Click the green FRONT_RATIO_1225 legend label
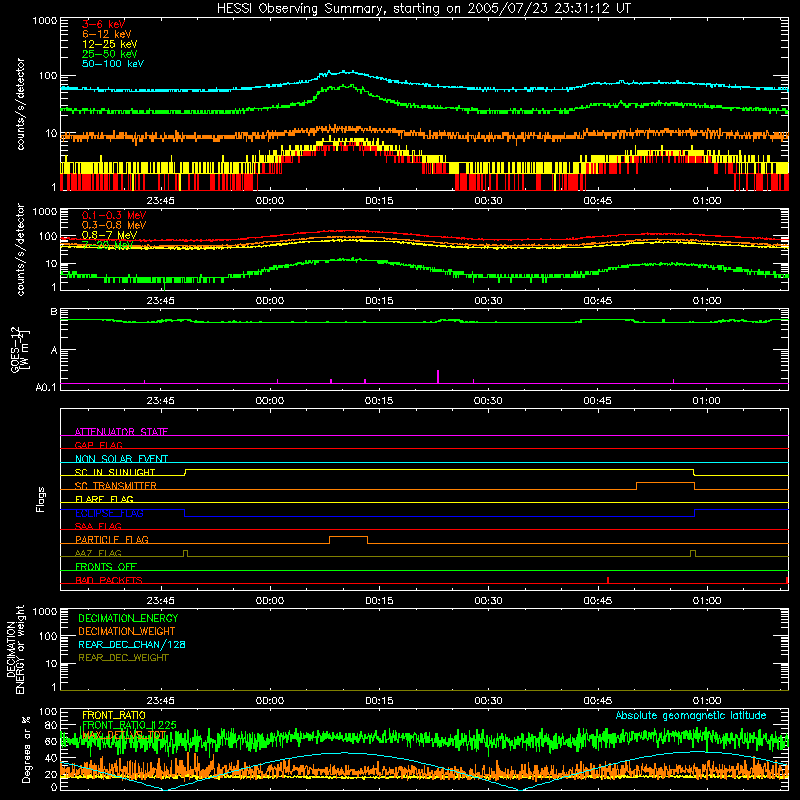 [129, 725]
